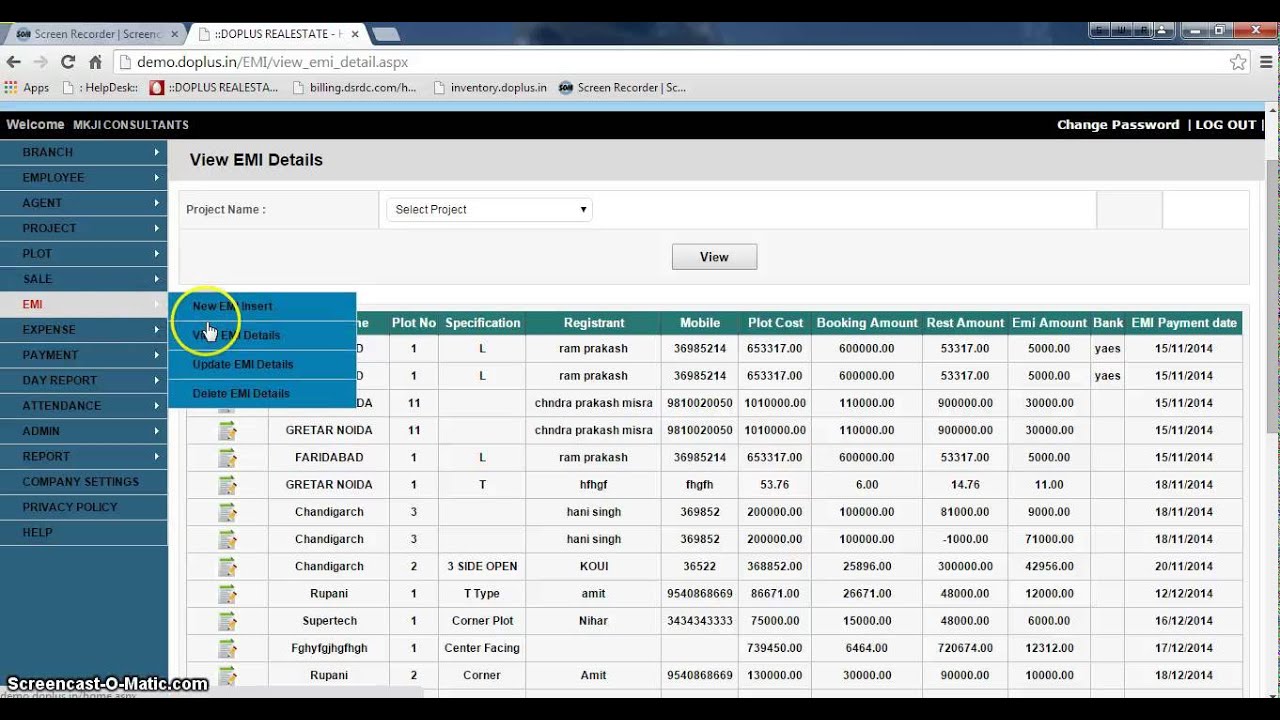
Task: Expand the PROJECT sidebar menu
Action: click(84, 228)
